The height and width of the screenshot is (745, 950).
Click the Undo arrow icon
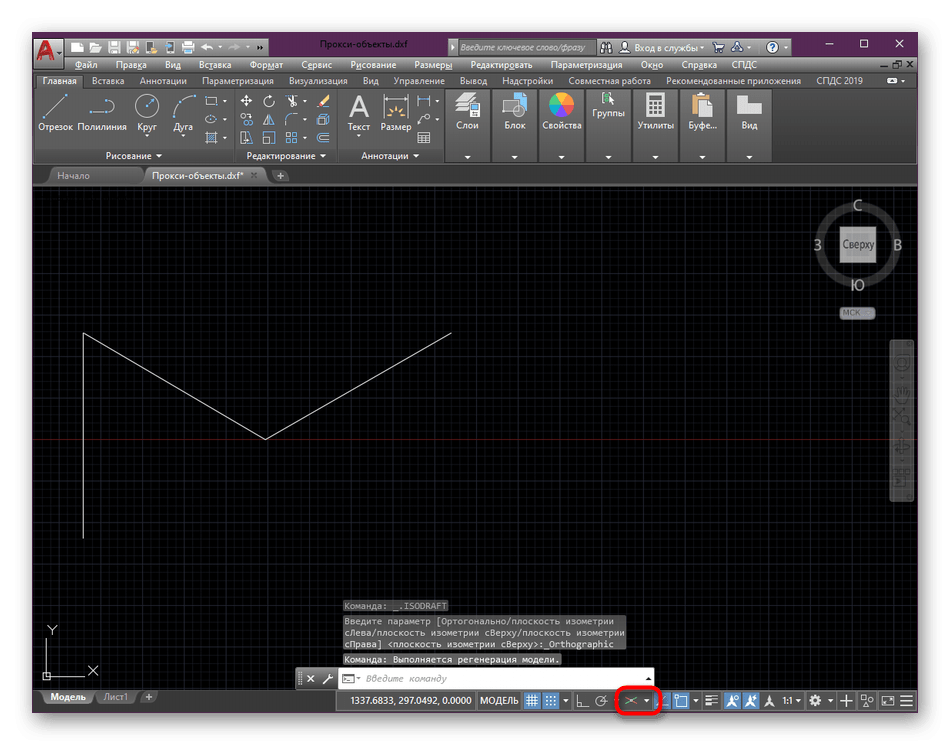coord(207,47)
